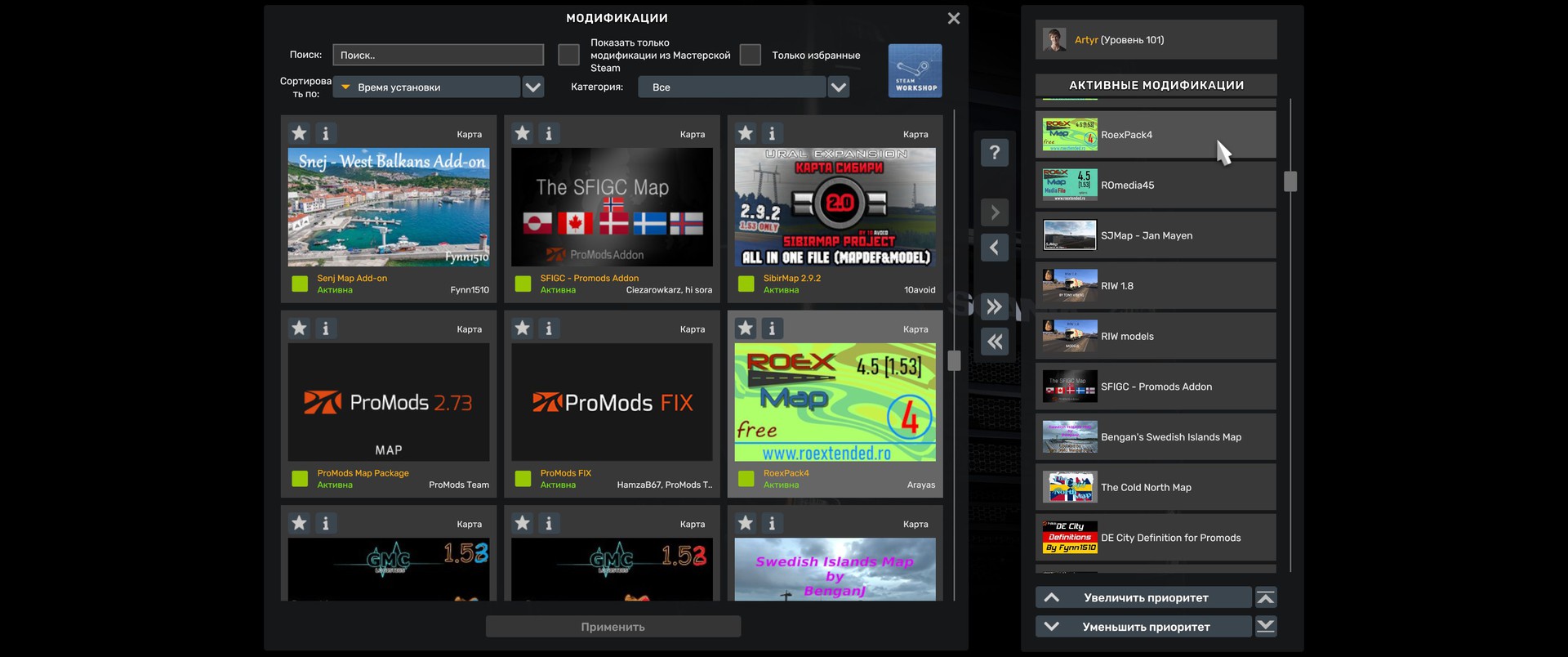Open SibirMap Ural Expansion thumbnail
This screenshot has height=657, width=1568.
[x=835, y=207]
